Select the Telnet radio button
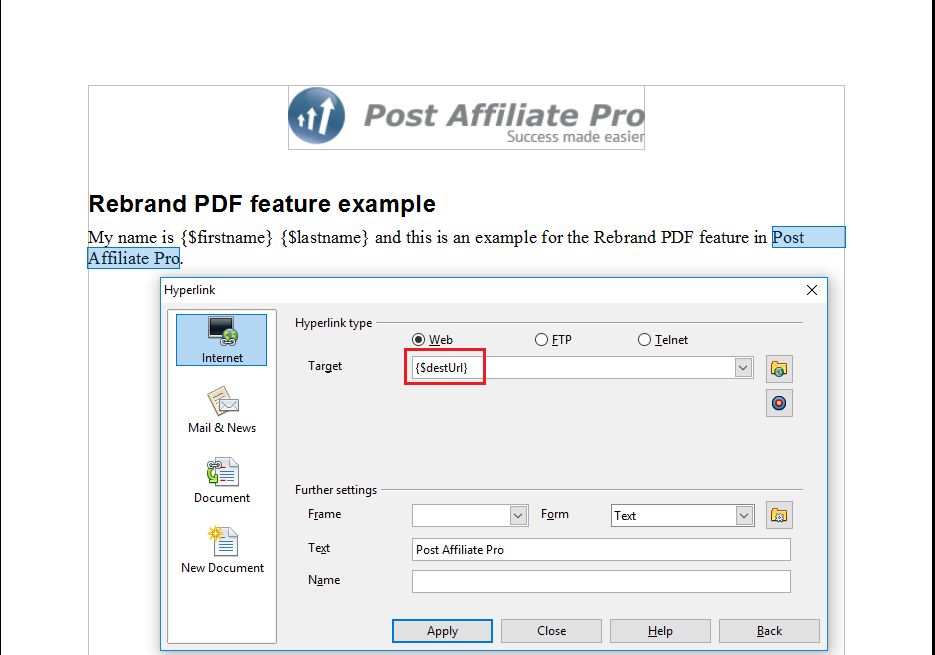This screenshot has height=655, width=935. 645,340
